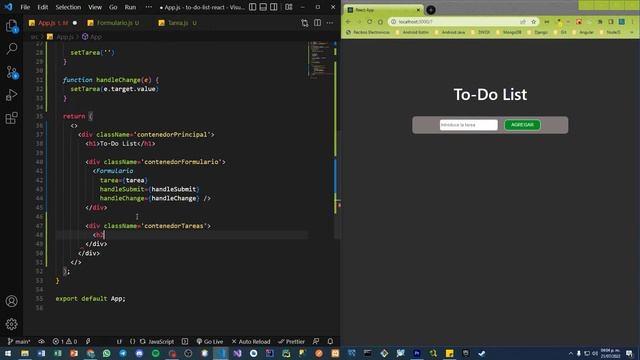Viewport: 640px width, 360px height.
Task: Open the Run and Debug view
Action: 11,95
